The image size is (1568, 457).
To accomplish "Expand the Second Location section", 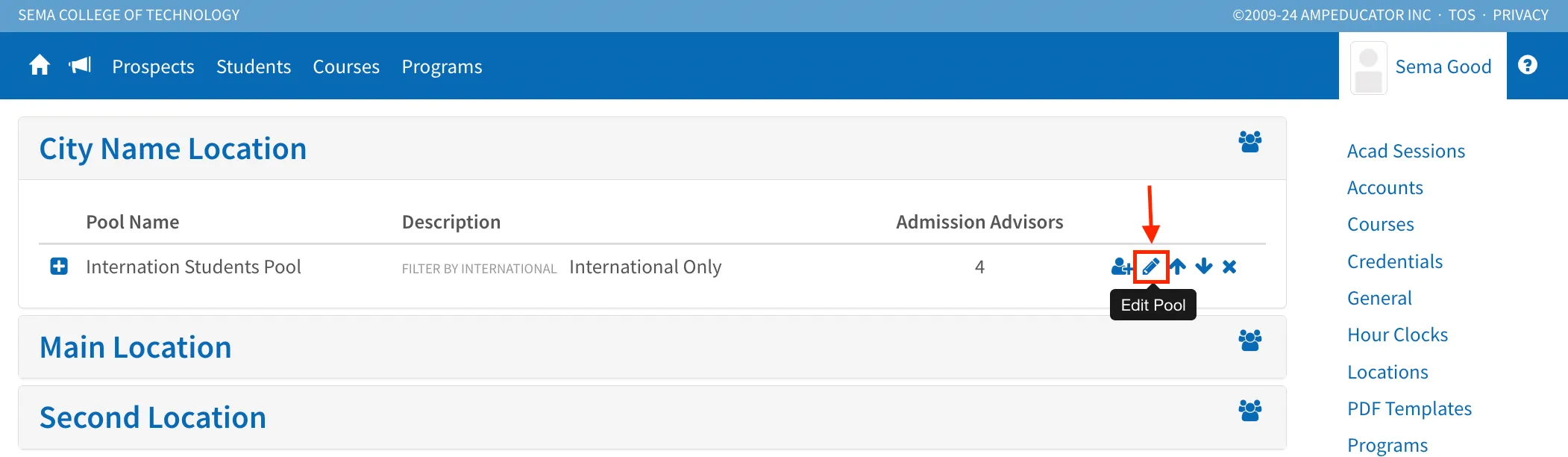I will [x=153, y=417].
